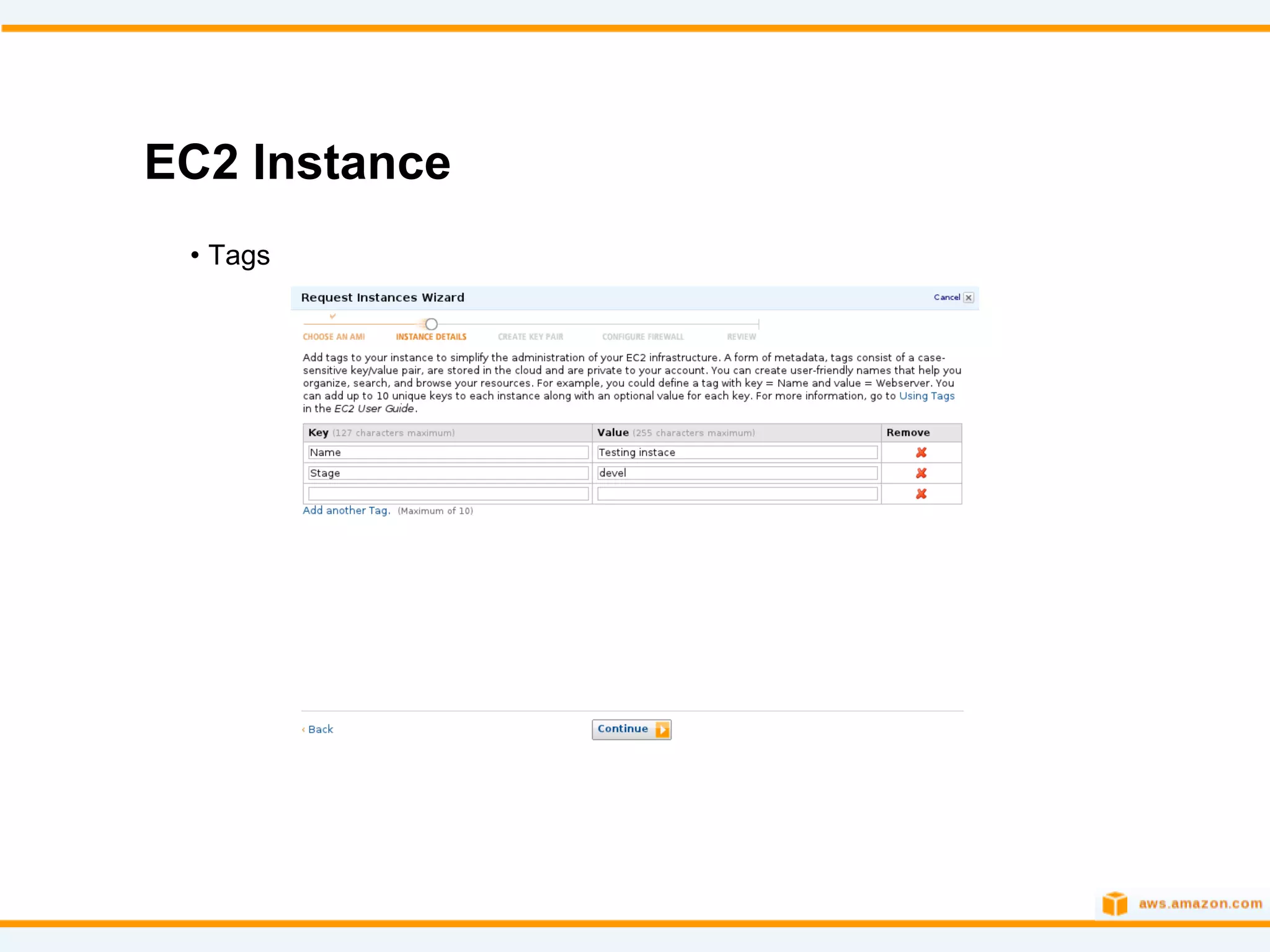Go Back to previous wizard page

319,729
